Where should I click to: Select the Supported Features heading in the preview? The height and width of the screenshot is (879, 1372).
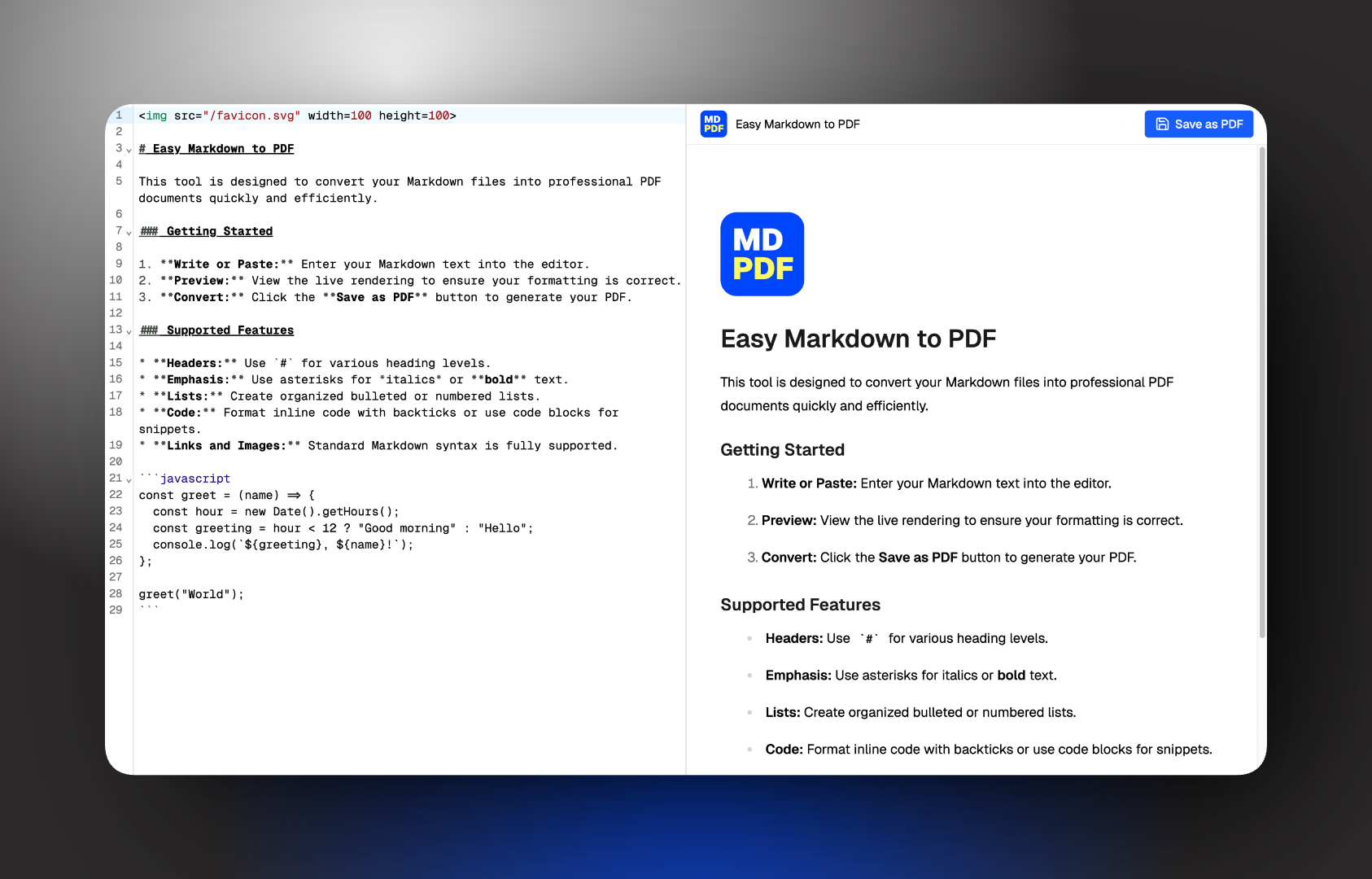point(800,605)
